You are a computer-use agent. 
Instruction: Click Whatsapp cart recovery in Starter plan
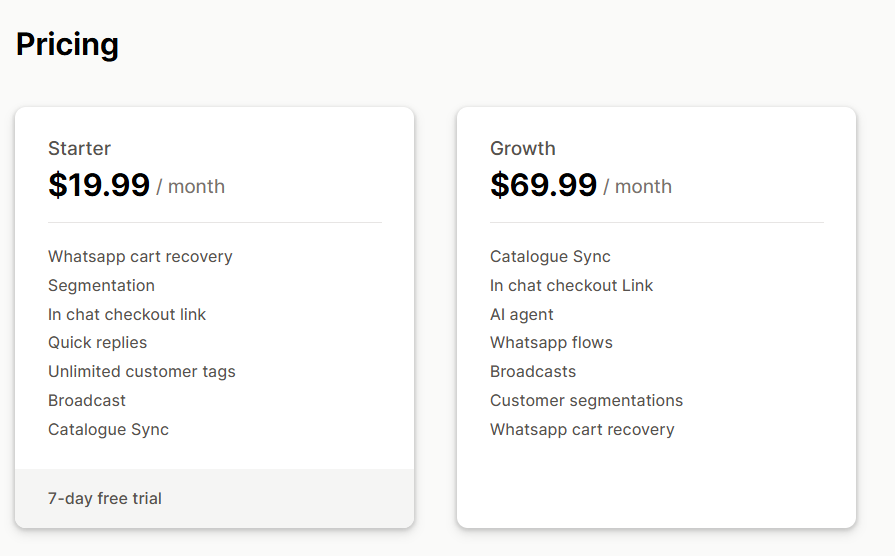140,257
